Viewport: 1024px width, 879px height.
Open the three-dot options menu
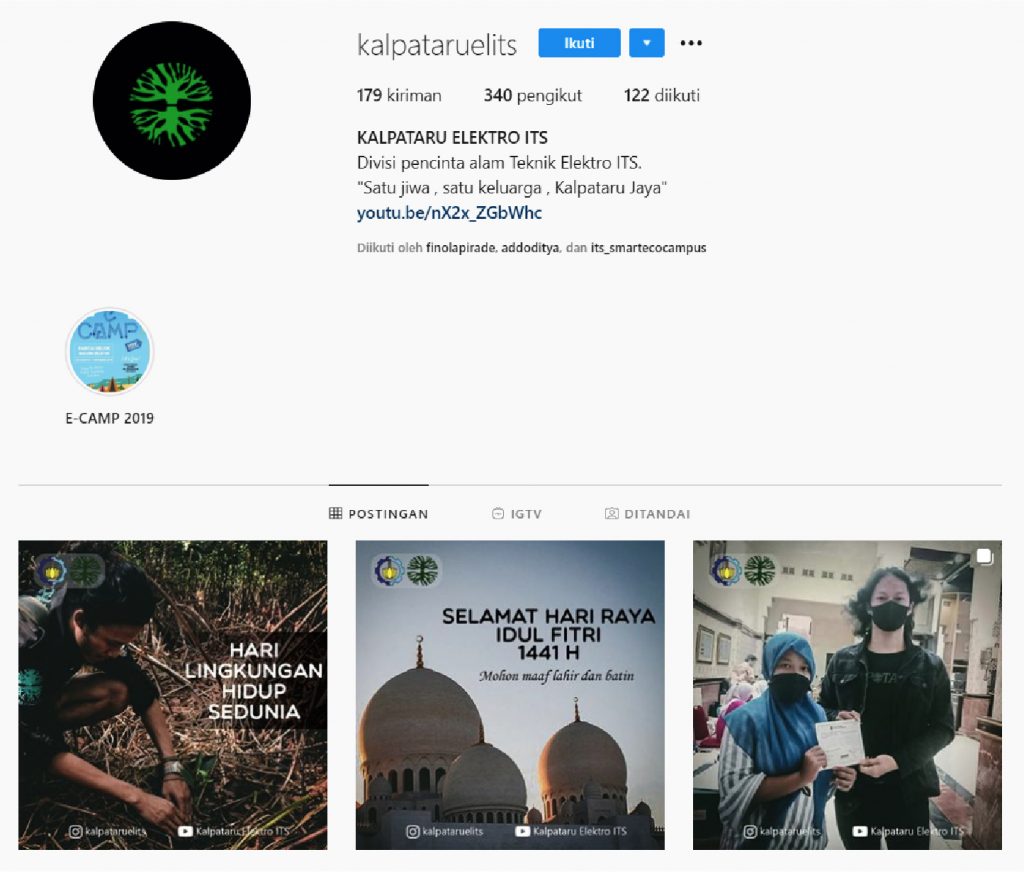click(691, 43)
